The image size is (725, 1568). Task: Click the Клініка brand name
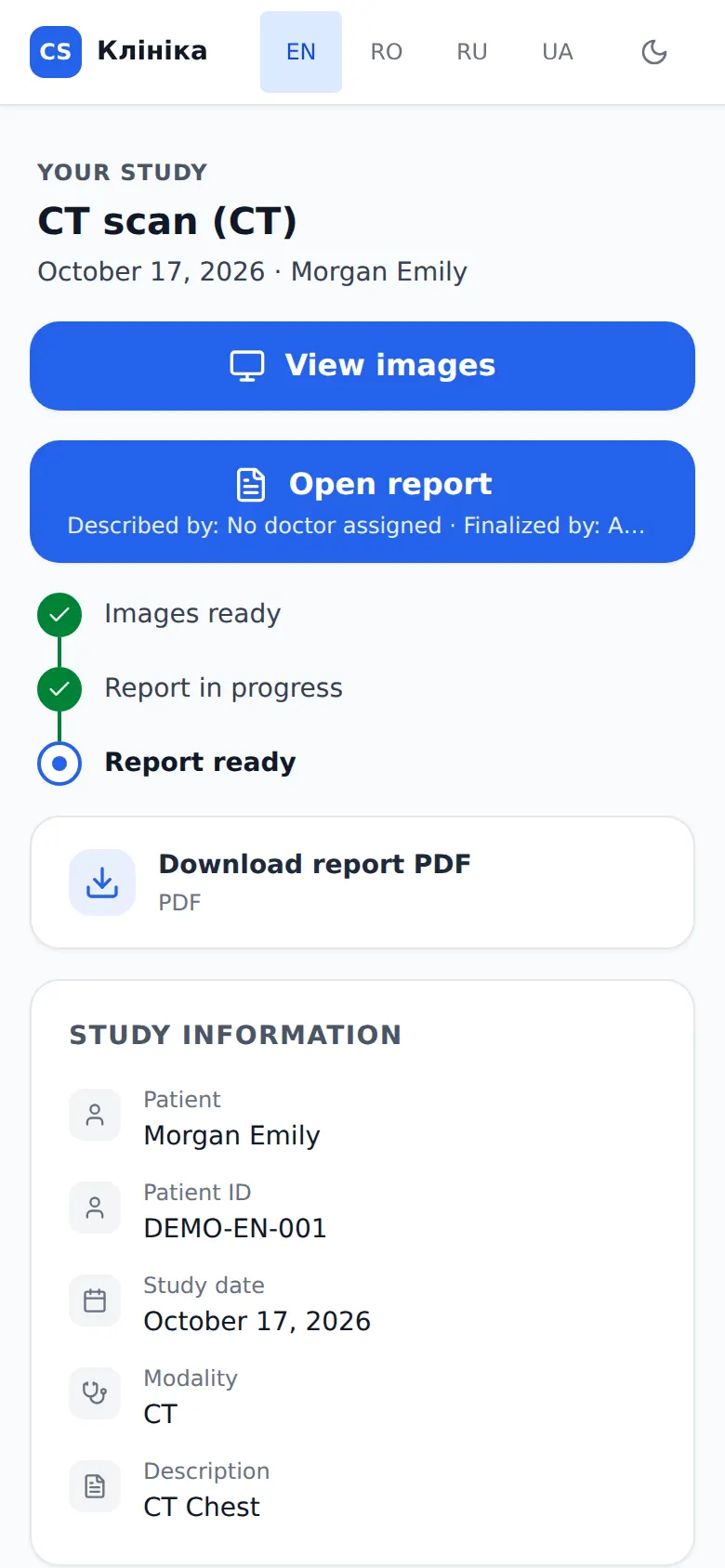click(x=152, y=51)
